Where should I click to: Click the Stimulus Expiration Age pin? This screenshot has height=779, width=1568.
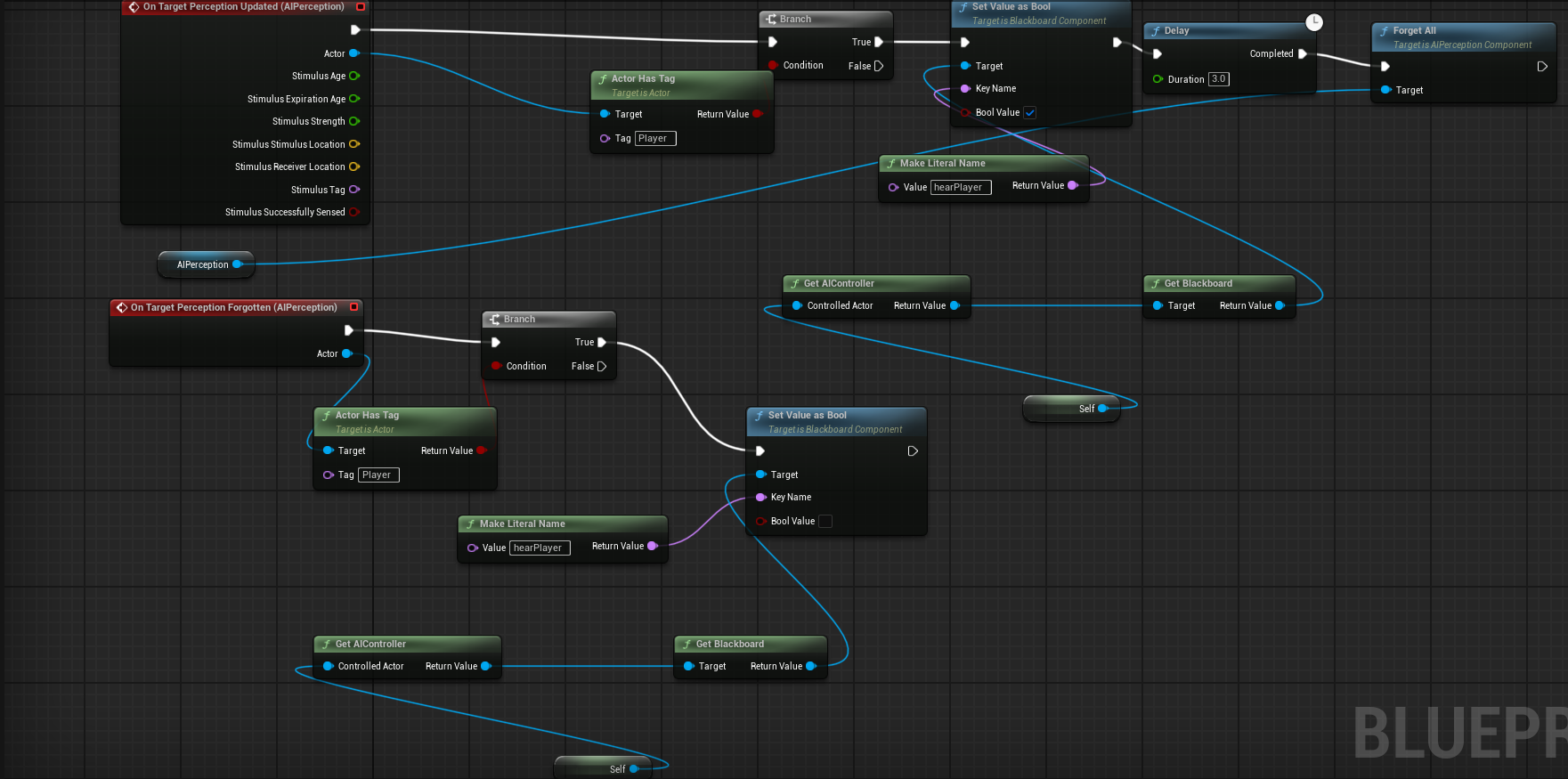click(354, 99)
